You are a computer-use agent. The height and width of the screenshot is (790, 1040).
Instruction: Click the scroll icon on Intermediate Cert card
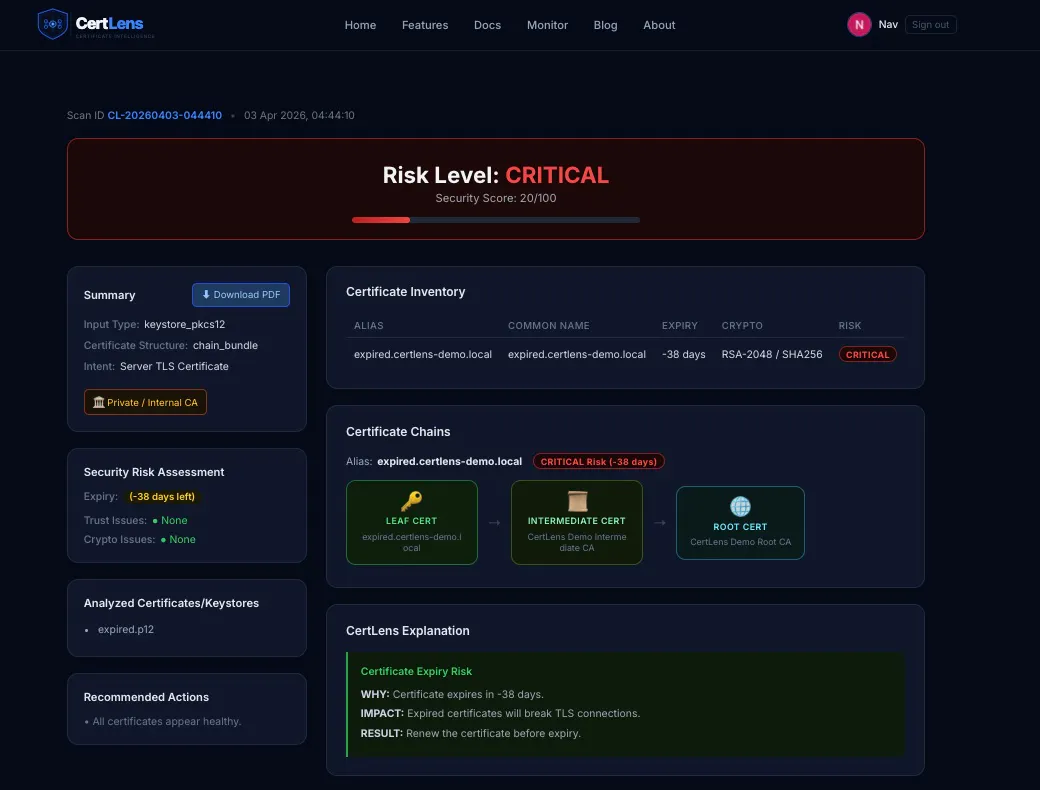click(x=577, y=501)
